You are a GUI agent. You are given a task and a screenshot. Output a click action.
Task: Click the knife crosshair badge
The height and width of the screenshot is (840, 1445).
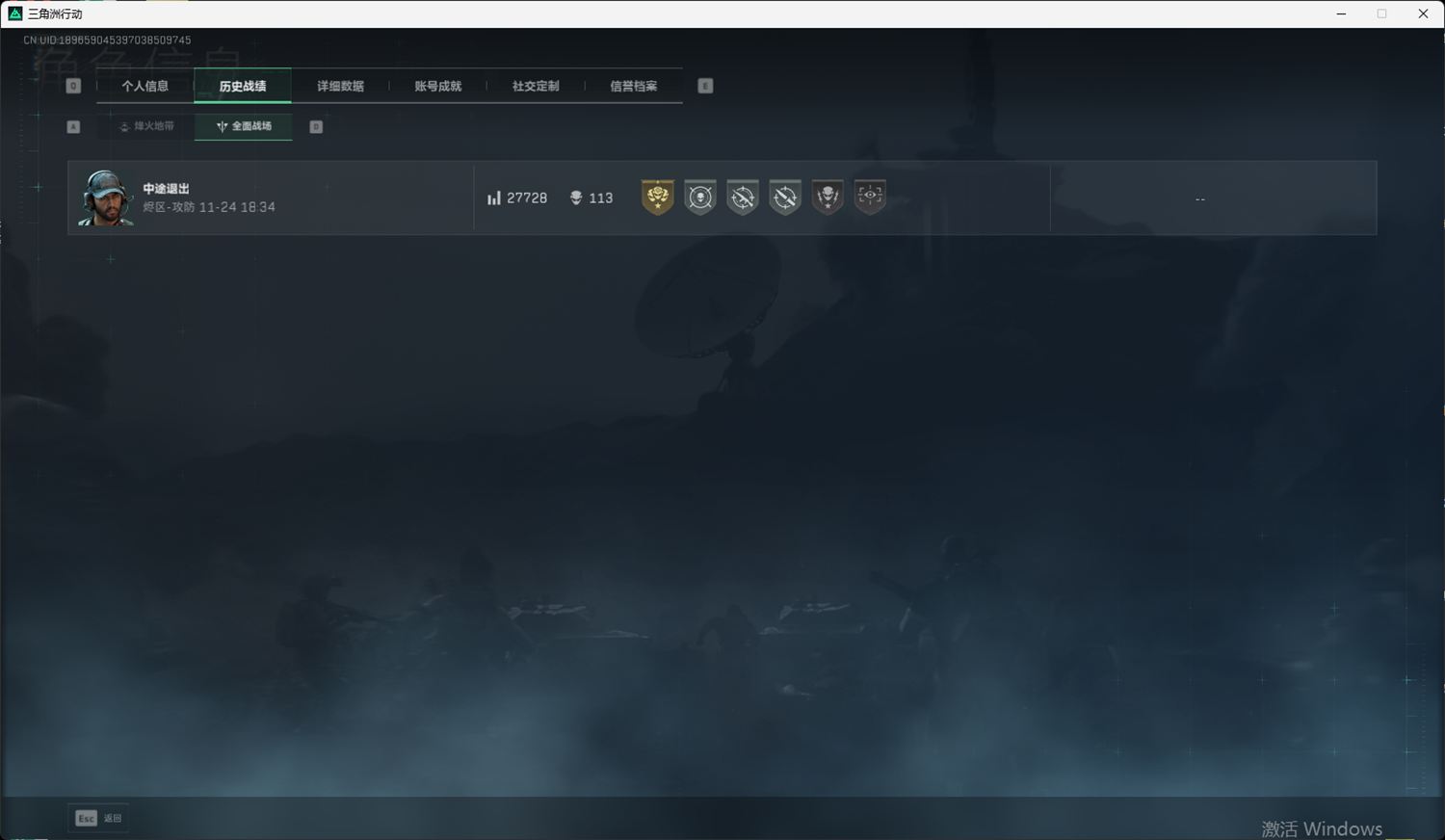[785, 197]
